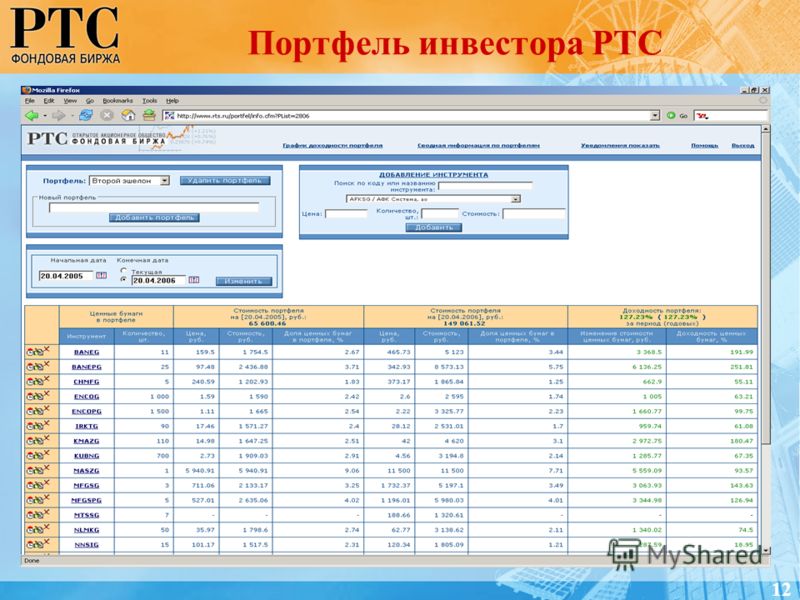The height and width of the screenshot is (600, 800).
Task: Click red X icon on MTSSG row
Action: coord(46,512)
